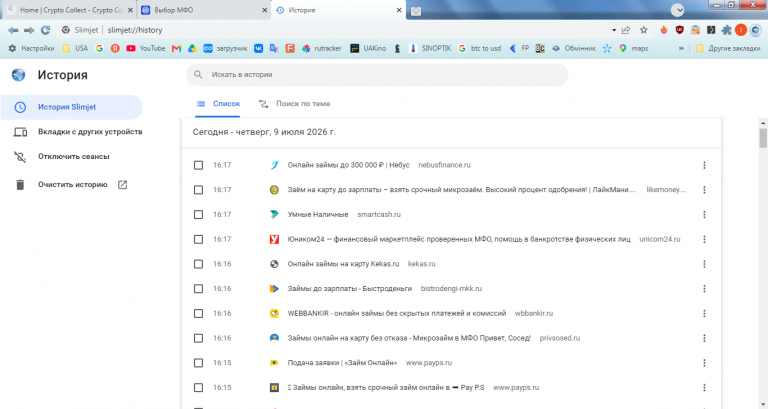
Task: Tick the Юником24 history entry checkbox
Action: pyautogui.click(x=198, y=239)
